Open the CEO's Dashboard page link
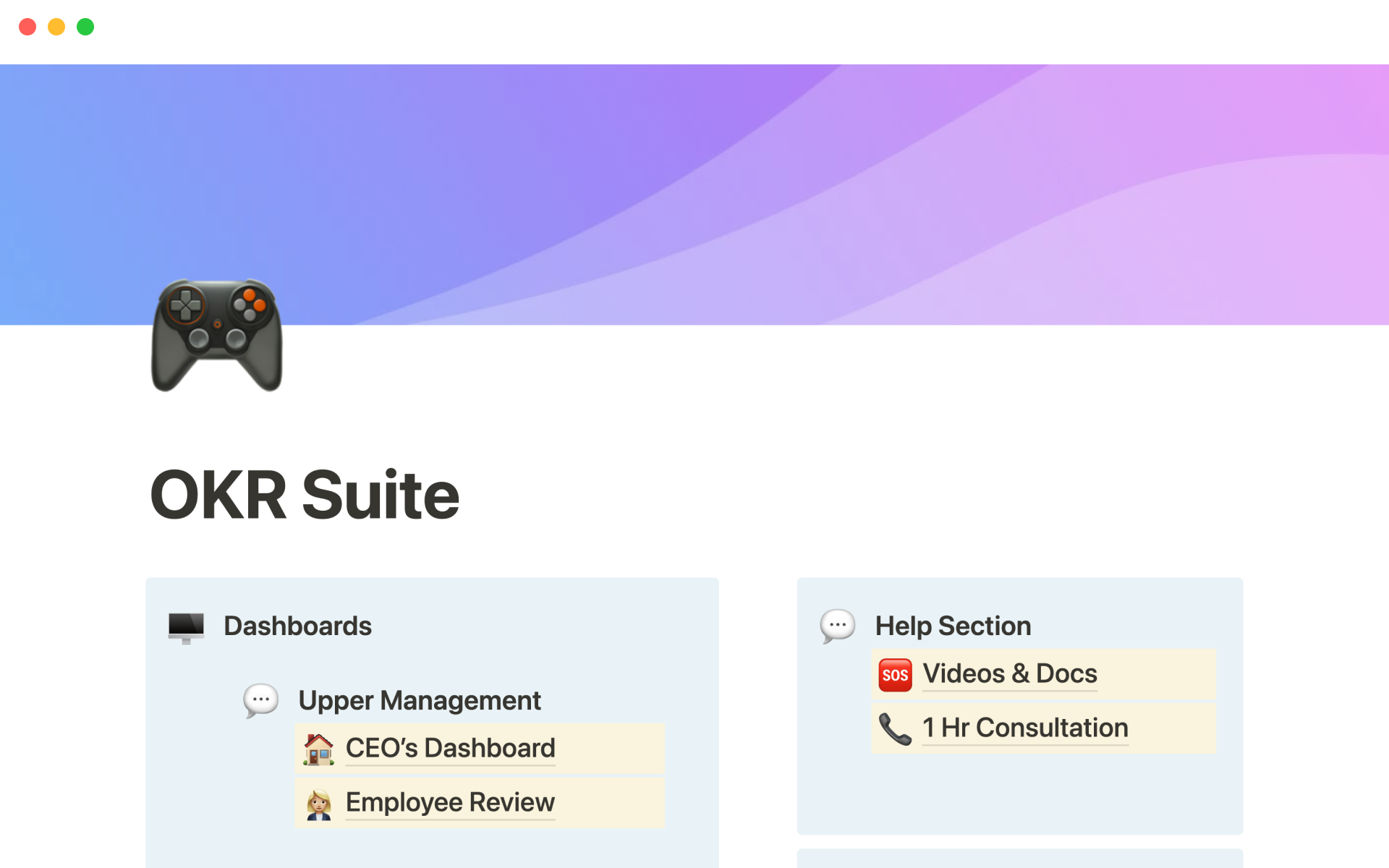Screen dimensions: 1389x868 tap(450, 749)
